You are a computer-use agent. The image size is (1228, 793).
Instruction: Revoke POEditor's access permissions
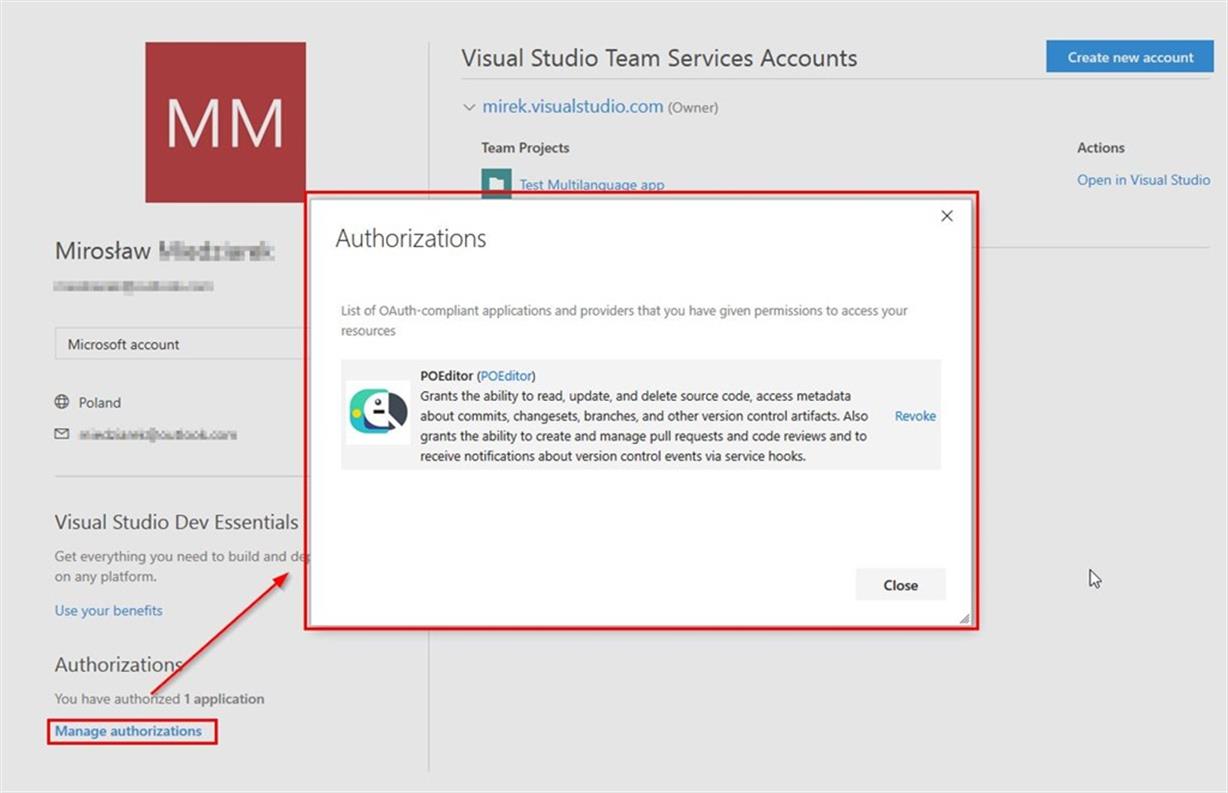coord(914,415)
